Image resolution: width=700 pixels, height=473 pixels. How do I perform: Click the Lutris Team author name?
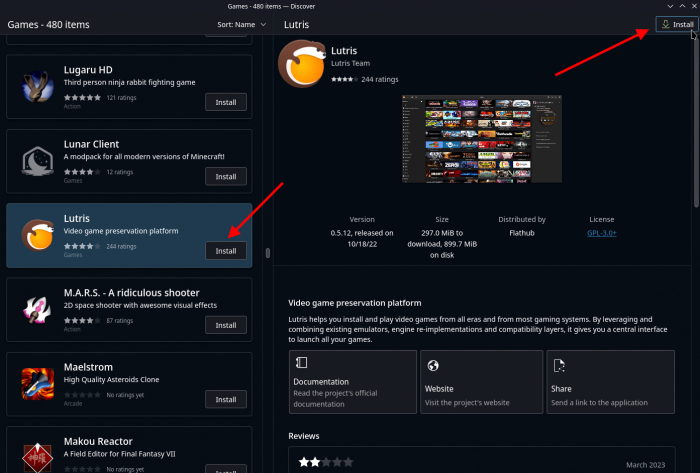coord(350,63)
